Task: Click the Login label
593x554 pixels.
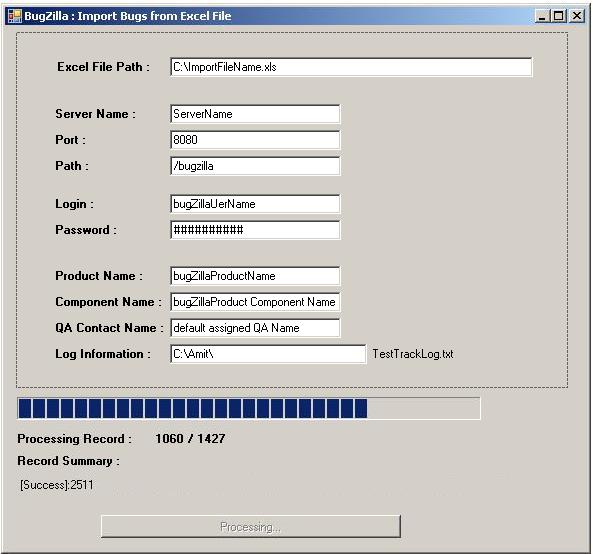Action: tap(74, 204)
